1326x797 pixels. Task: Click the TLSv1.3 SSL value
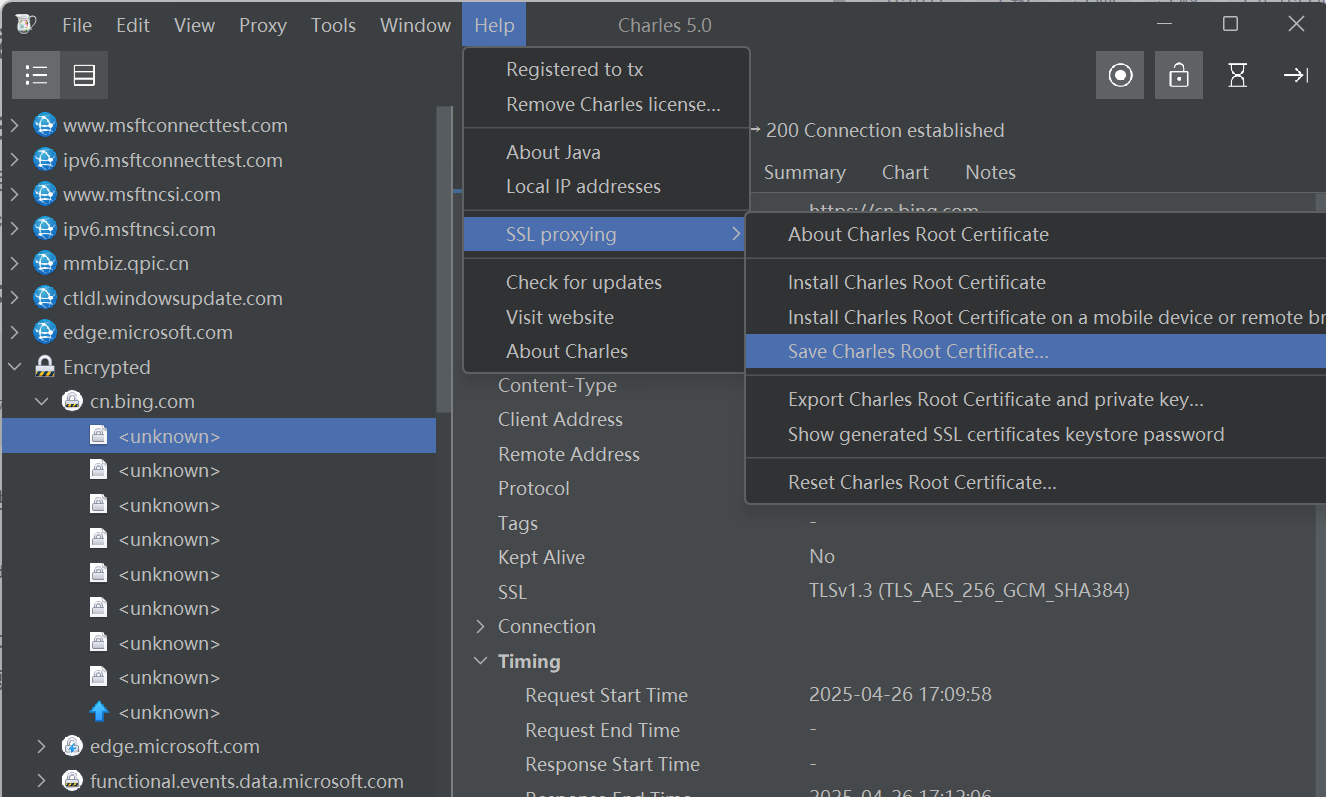point(969,591)
